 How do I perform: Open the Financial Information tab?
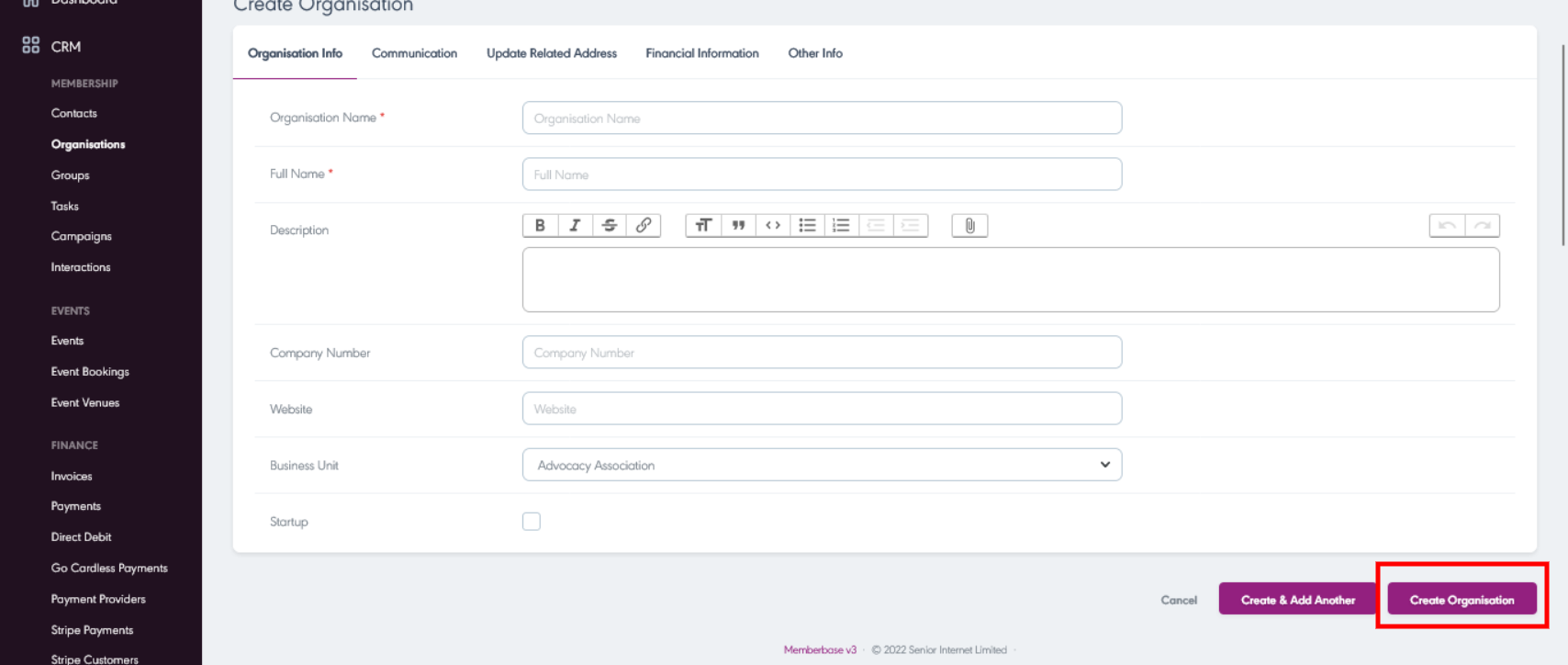pyautogui.click(x=702, y=53)
